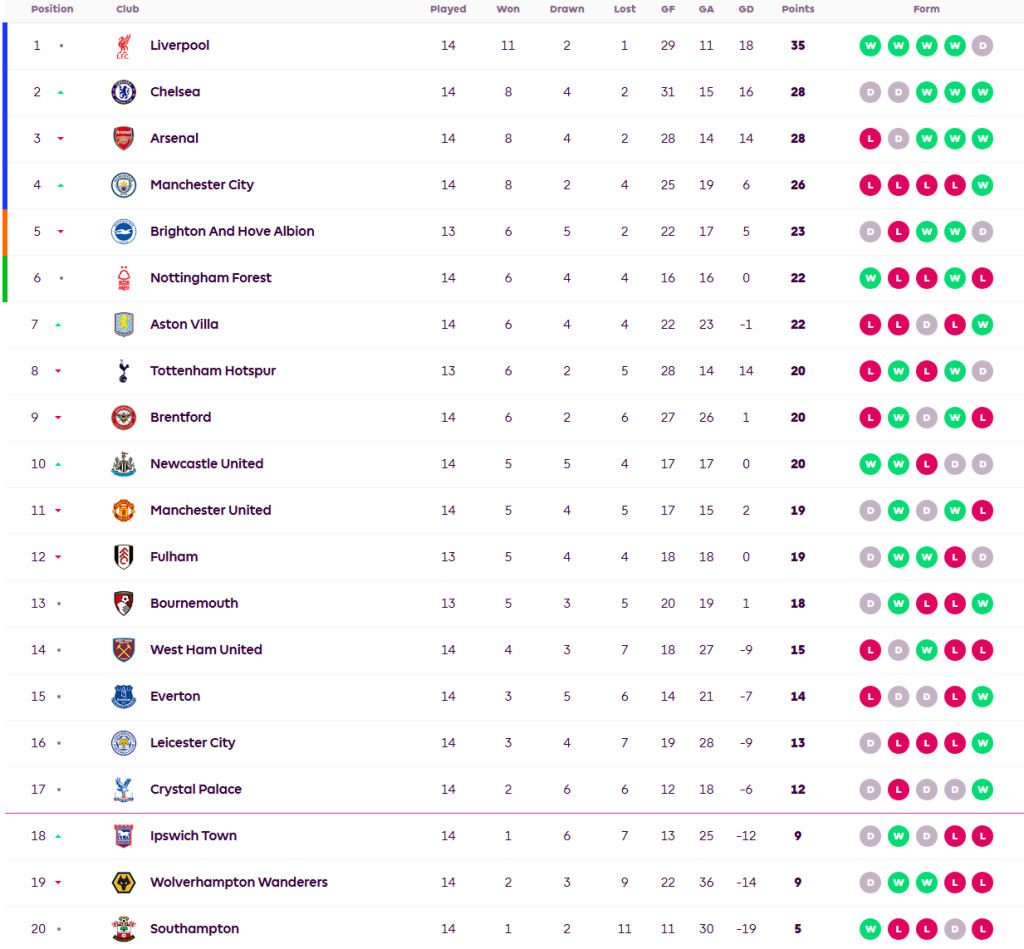Viewport: 1024px width, 949px height.
Task: Click the Arsenal crest icon
Action: coord(123,139)
